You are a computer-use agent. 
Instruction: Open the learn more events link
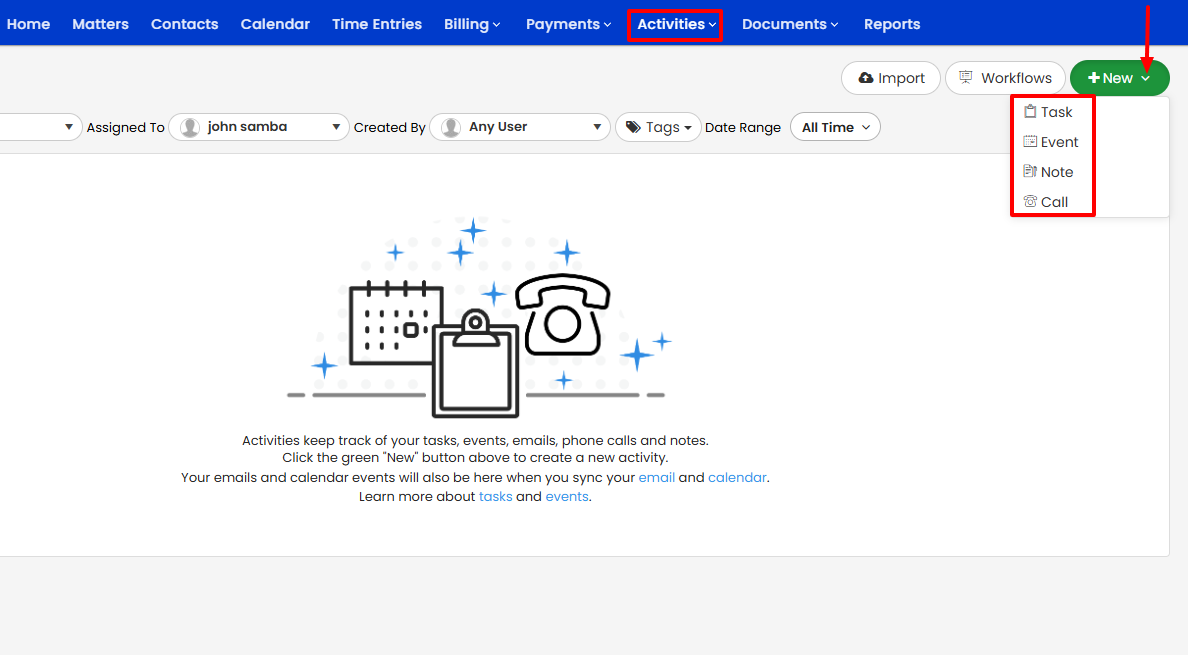[566, 496]
